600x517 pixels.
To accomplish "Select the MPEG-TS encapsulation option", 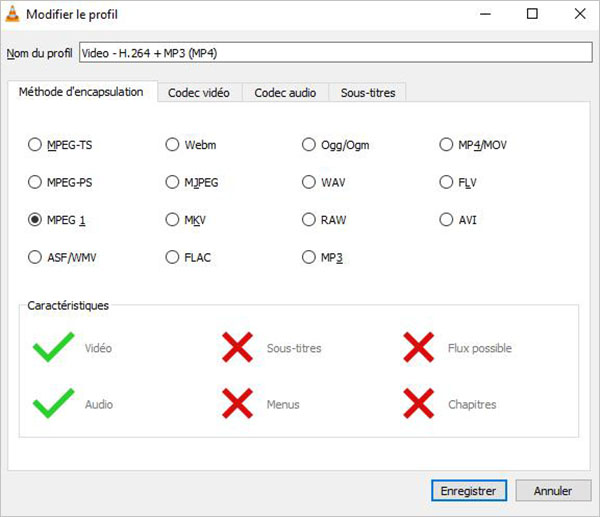I will 36,145.
